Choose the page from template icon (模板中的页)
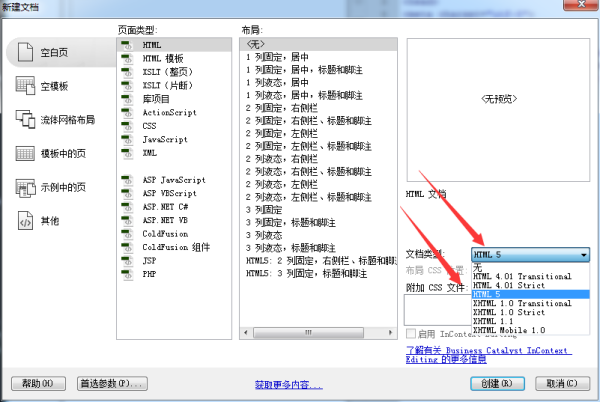The image size is (600, 402). (x=25, y=153)
